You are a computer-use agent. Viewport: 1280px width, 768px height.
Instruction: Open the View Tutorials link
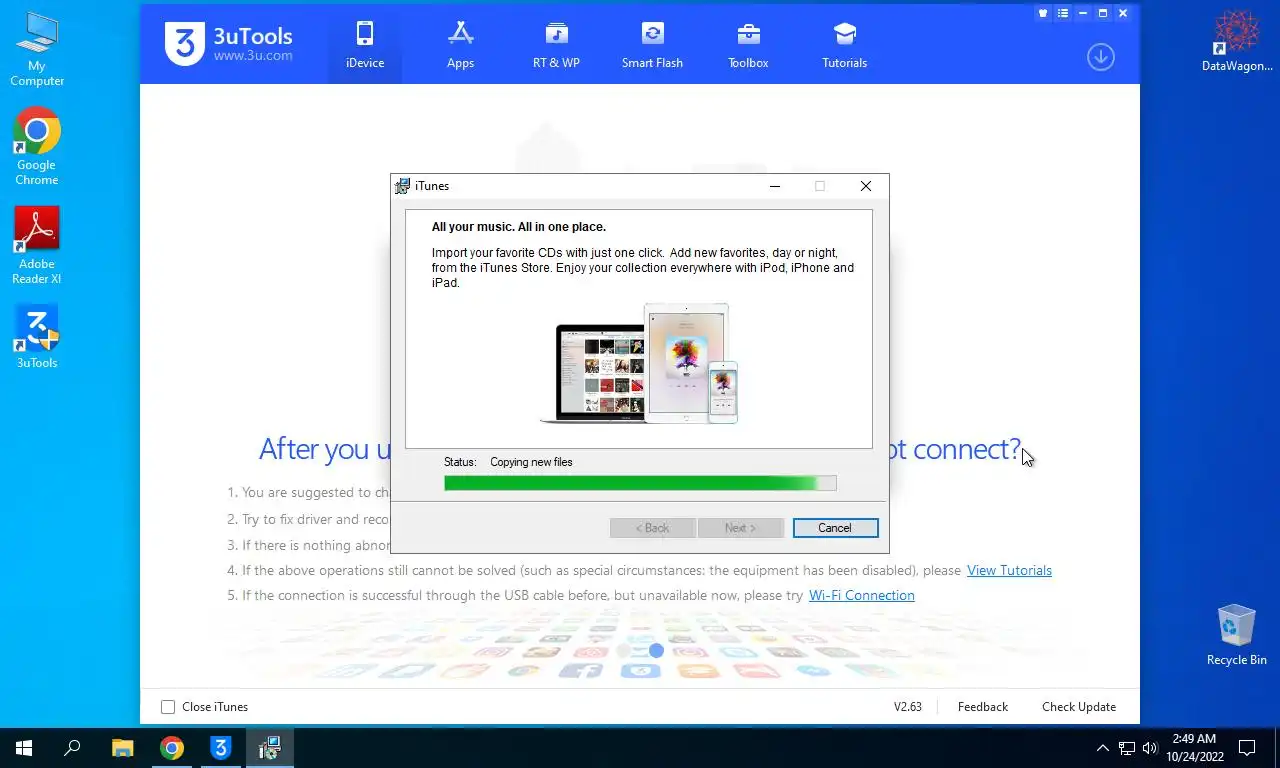coord(1009,570)
